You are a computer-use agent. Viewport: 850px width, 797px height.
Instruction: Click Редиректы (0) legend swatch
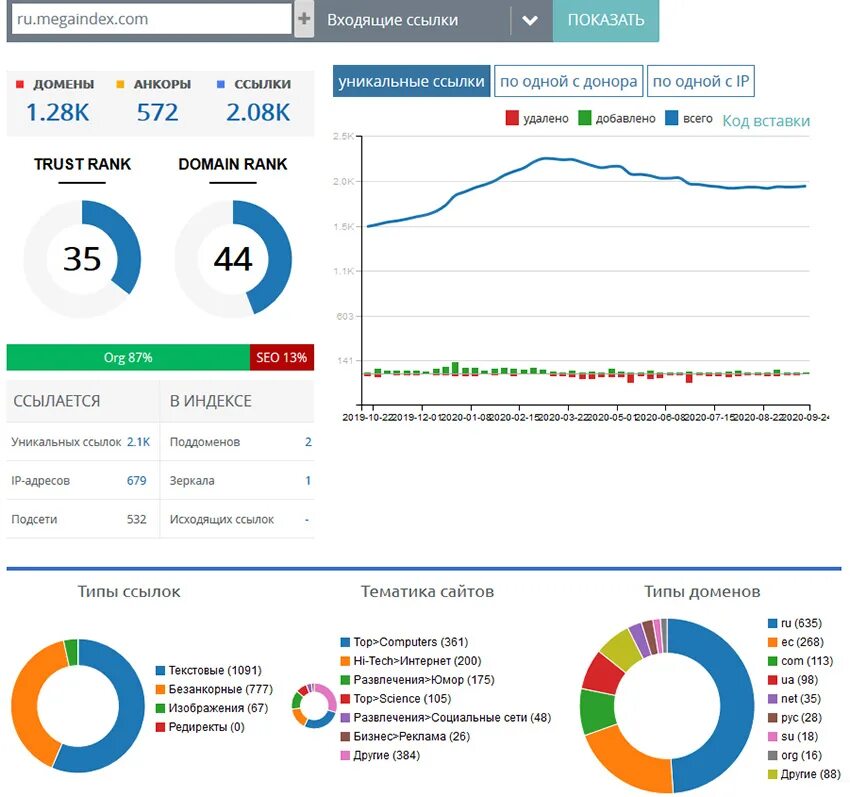(160, 727)
